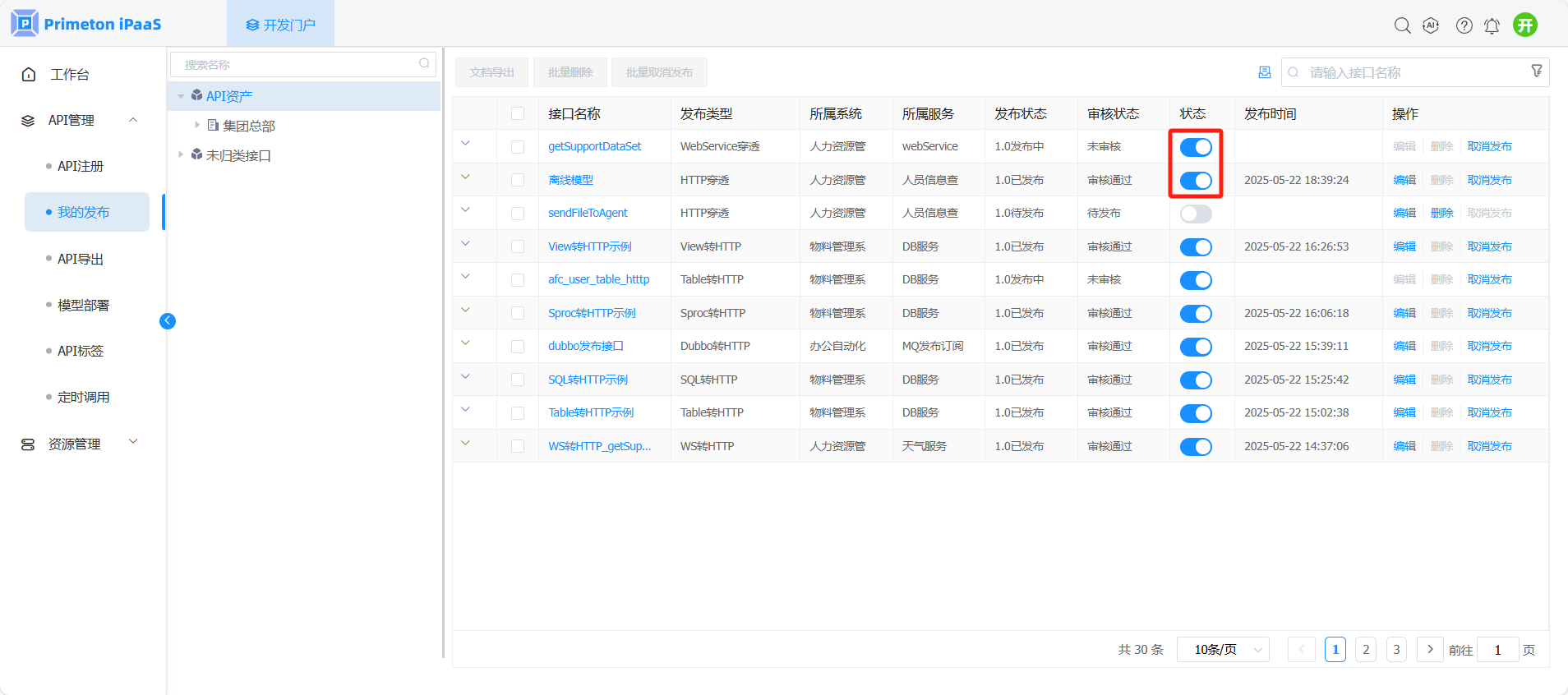The image size is (1568, 695).
Task: Expand the 集团总部 tree node
Action: pos(197,126)
